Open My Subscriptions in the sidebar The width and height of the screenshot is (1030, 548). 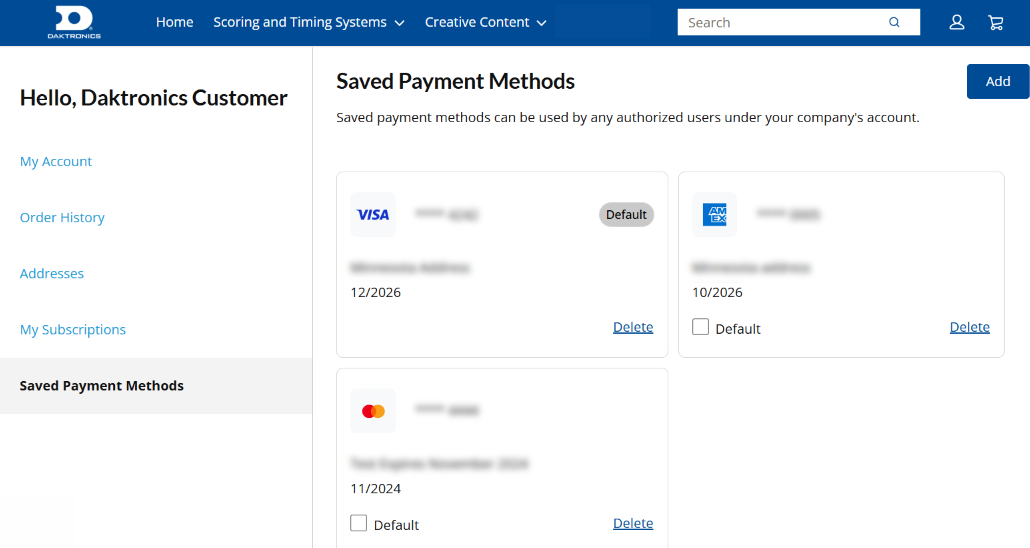[x=73, y=329]
